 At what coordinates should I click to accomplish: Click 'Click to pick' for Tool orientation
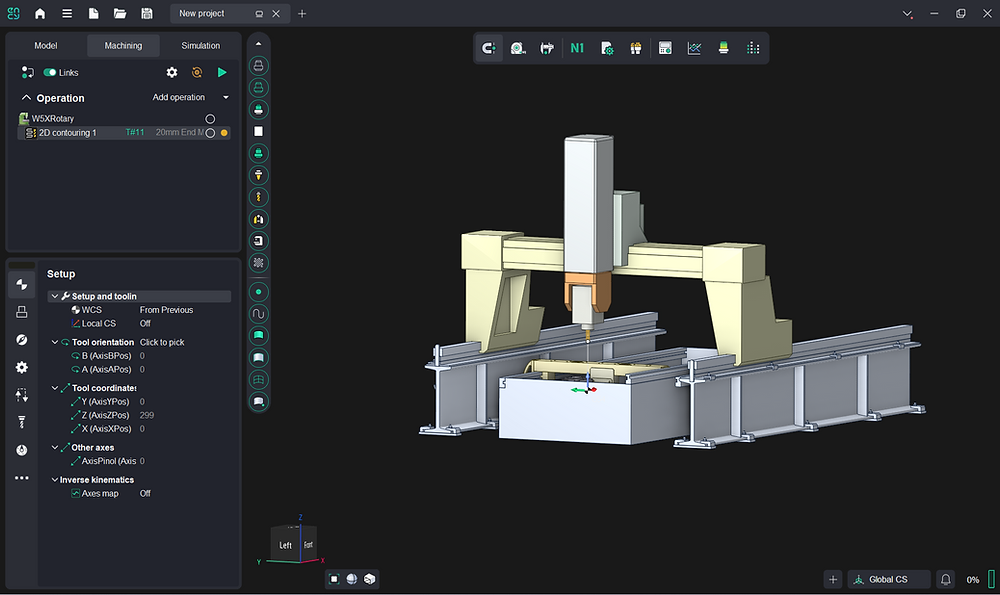[x=162, y=342]
